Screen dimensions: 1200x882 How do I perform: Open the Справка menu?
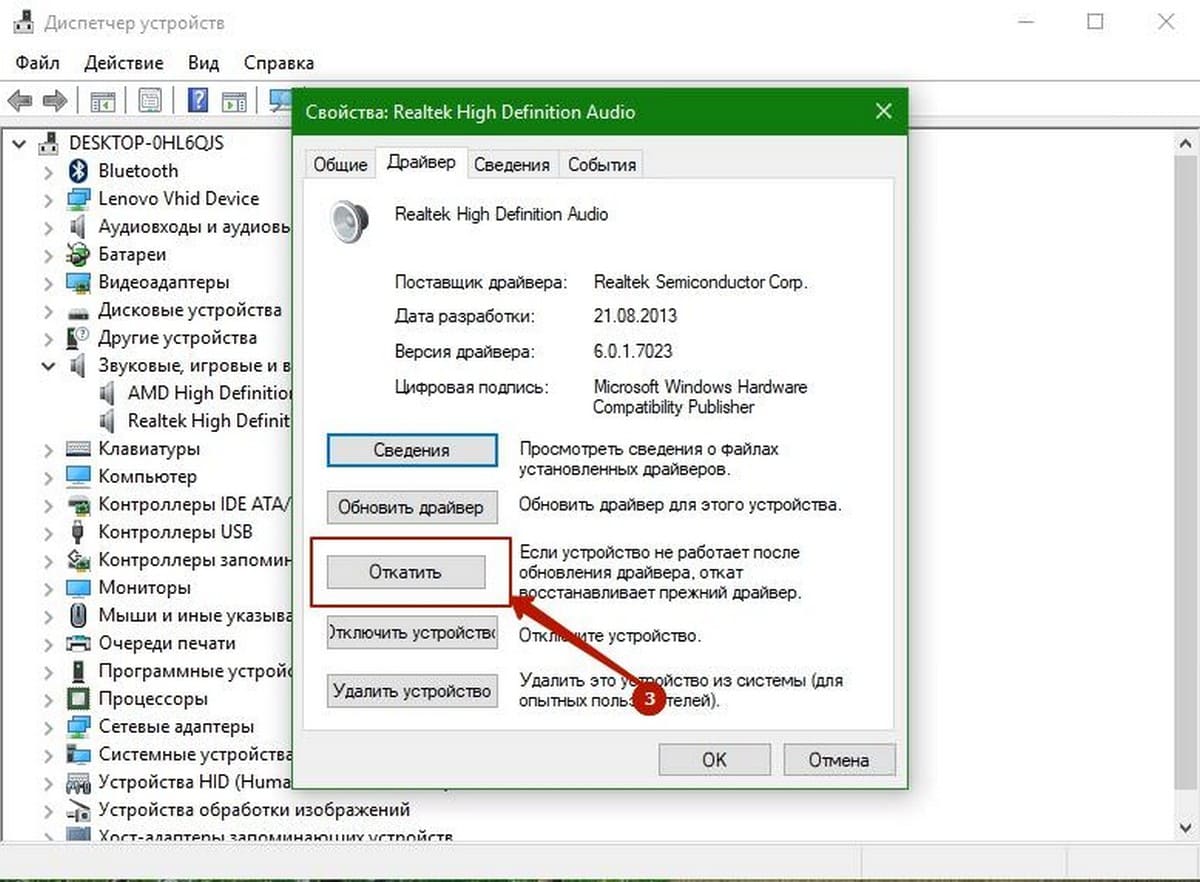(x=279, y=63)
